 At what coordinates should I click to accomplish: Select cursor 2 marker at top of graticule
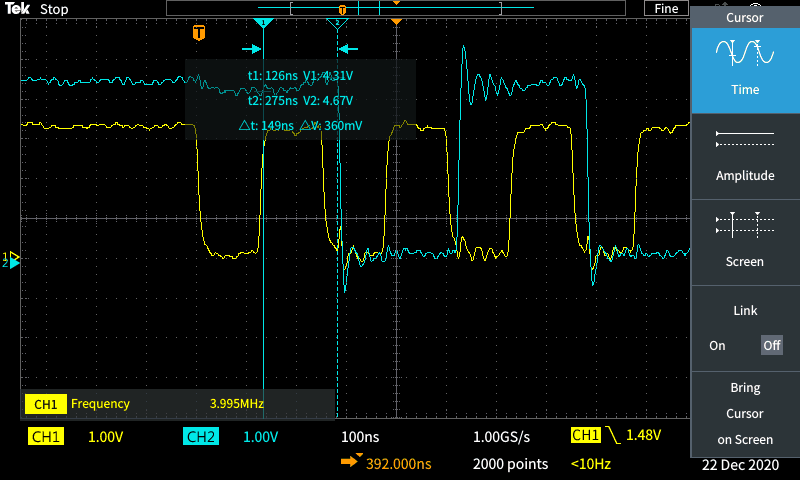click(338, 22)
